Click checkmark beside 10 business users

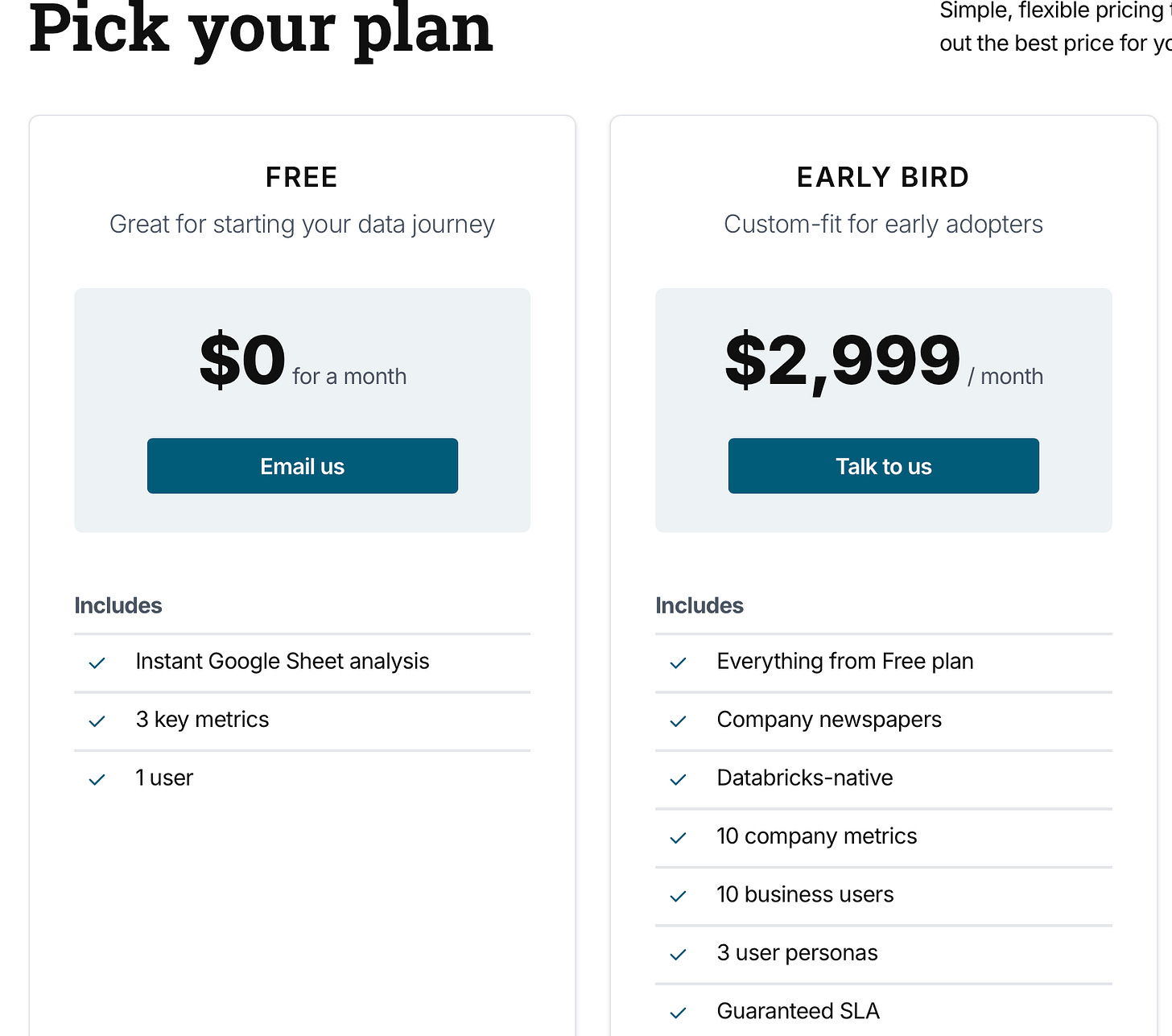pyautogui.click(x=679, y=896)
